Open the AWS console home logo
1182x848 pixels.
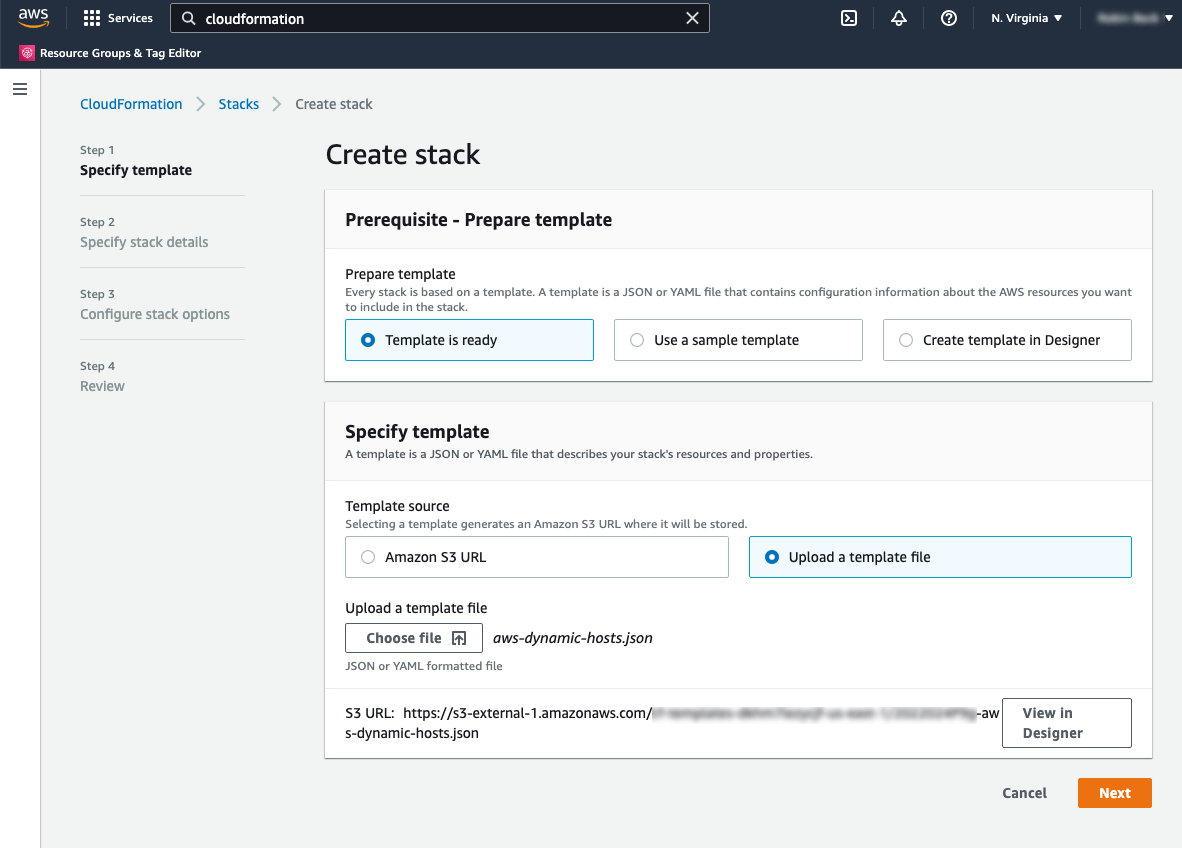[33, 18]
